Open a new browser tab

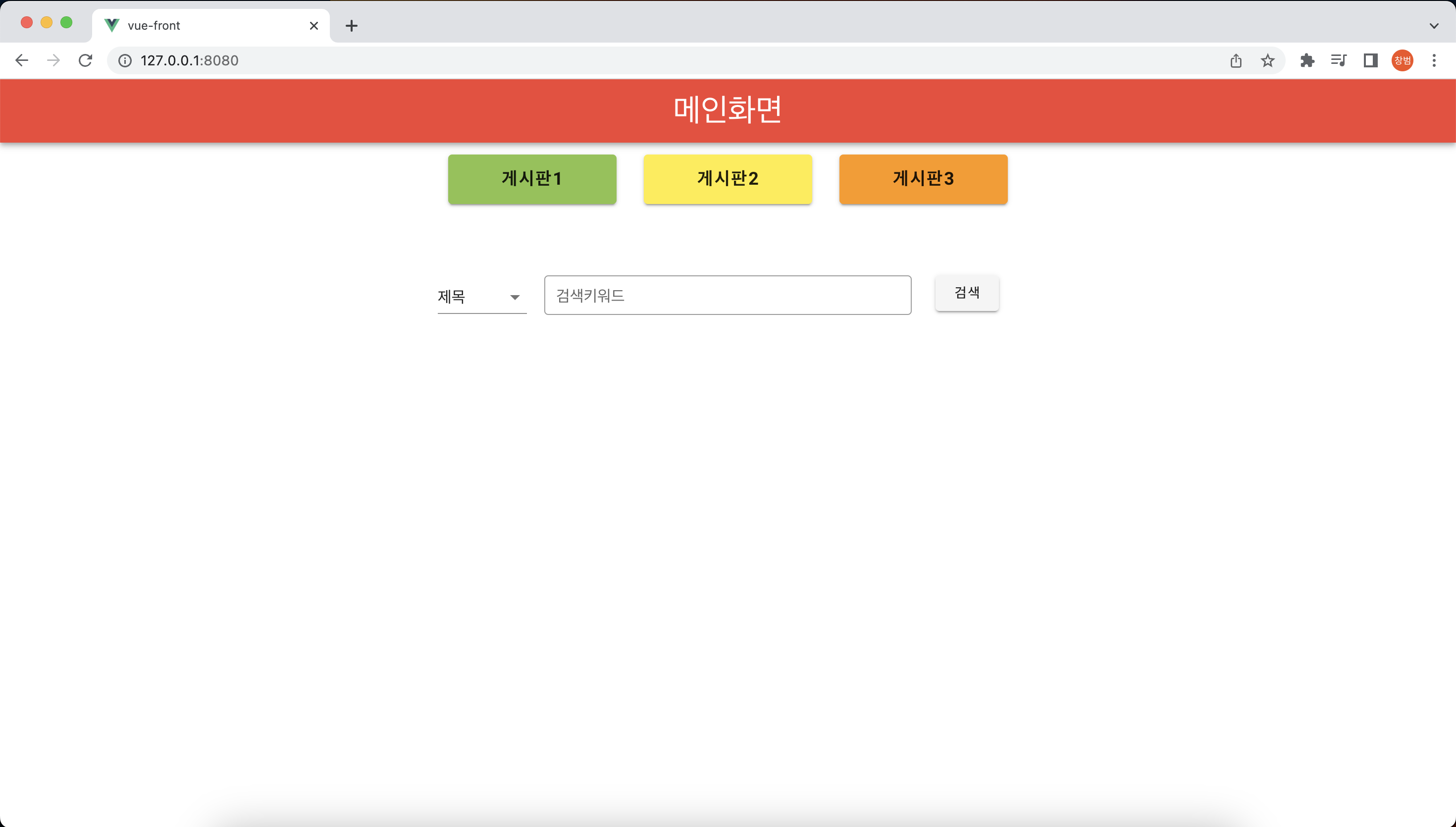tap(352, 26)
